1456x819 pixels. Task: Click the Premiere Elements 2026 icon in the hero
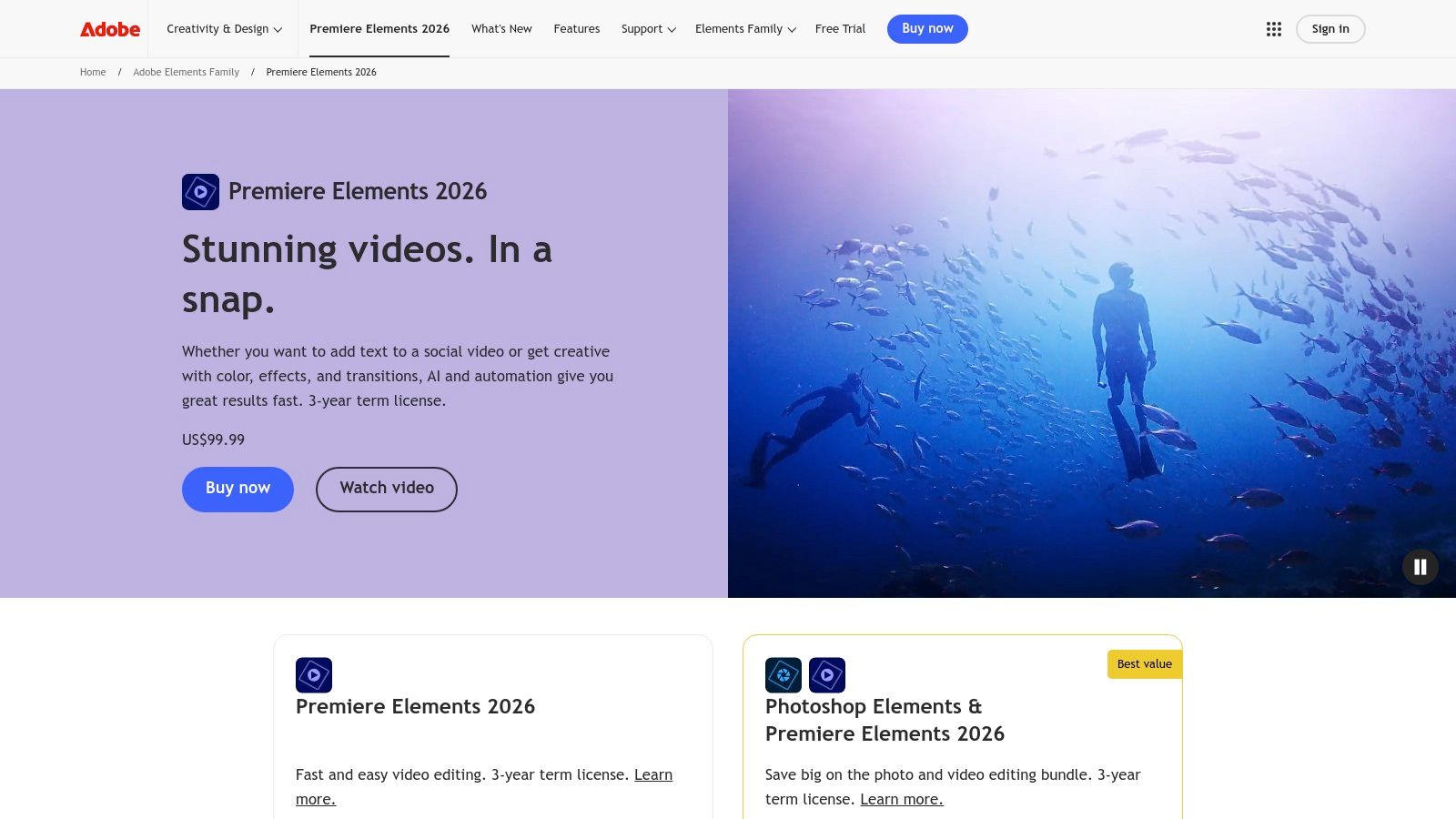(200, 192)
